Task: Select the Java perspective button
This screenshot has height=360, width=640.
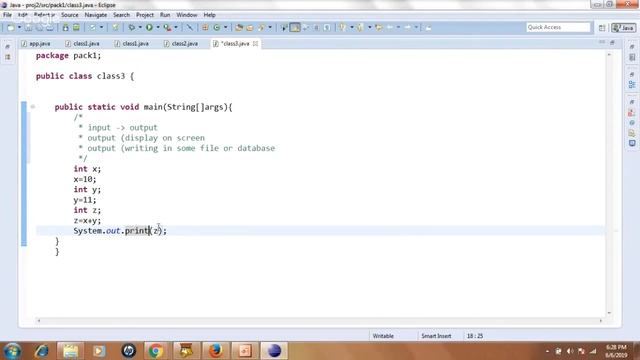Action: pyautogui.click(x=624, y=27)
